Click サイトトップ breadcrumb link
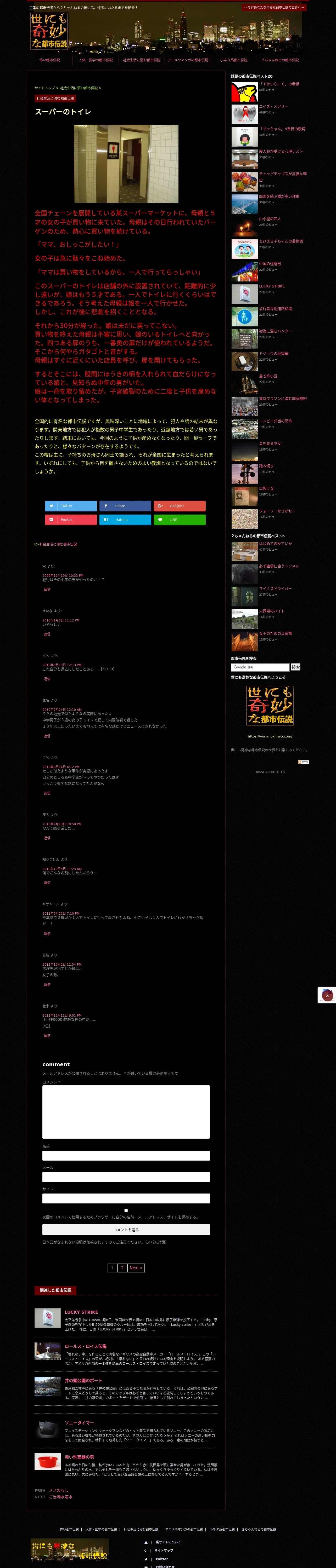336x1568 pixels. click(44, 88)
